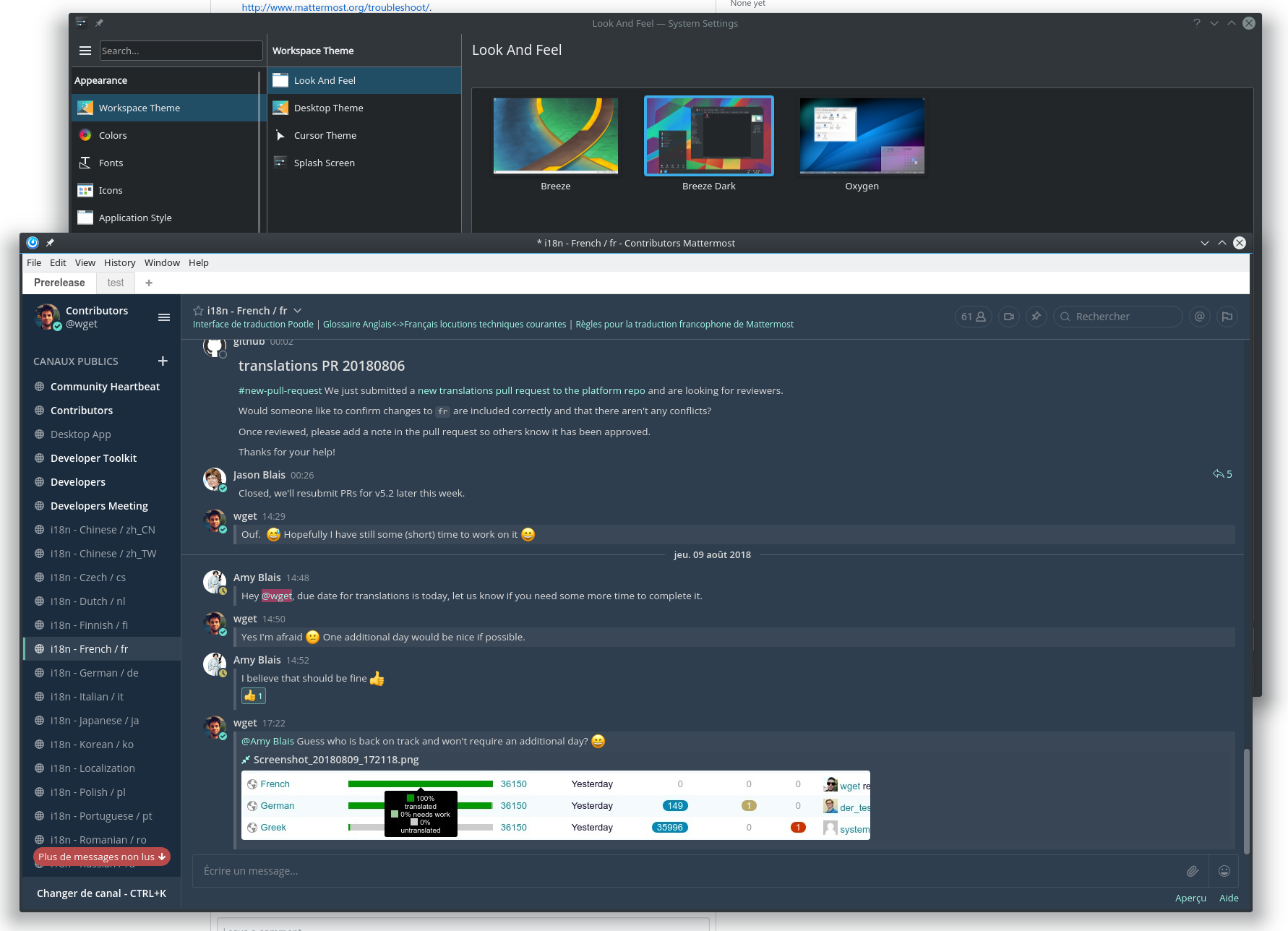The width and height of the screenshot is (1288, 931).
Task: Open recent mentions with the @ icon
Action: pos(1200,317)
